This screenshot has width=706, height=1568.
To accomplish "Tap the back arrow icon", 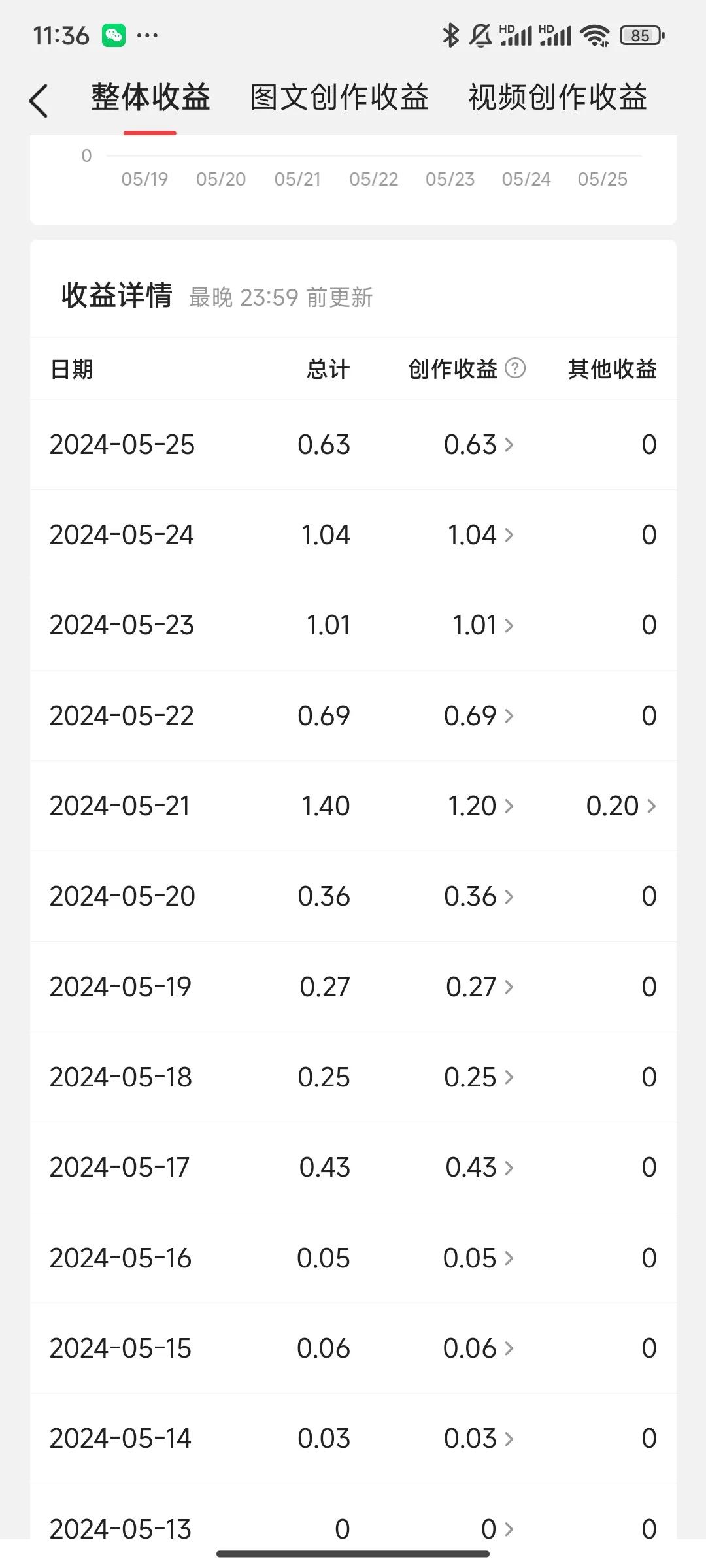I will point(39,101).
